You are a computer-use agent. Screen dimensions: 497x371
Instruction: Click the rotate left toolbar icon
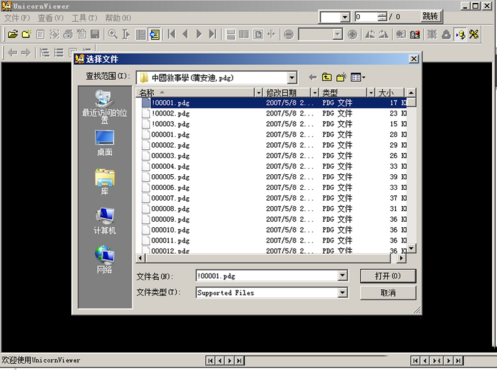[x=370, y=34]
